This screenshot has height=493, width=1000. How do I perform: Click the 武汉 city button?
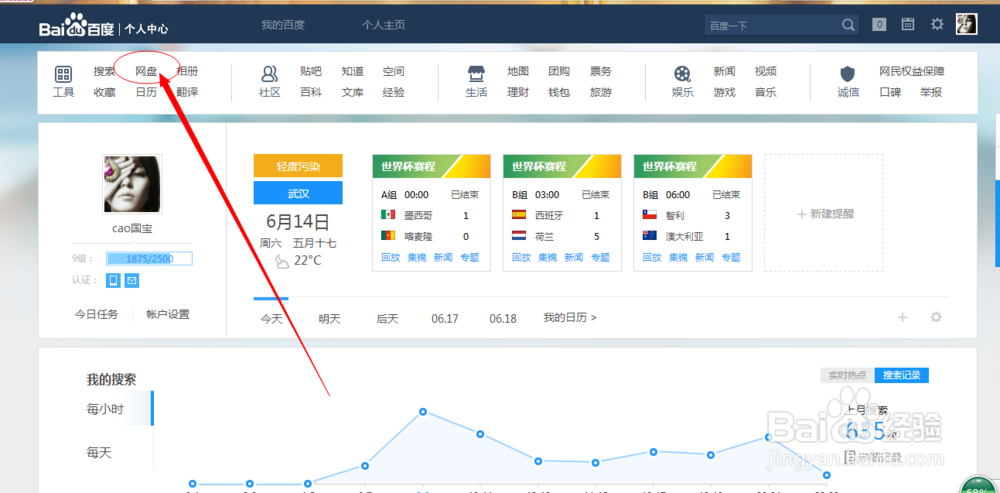[x=298, y=193]
